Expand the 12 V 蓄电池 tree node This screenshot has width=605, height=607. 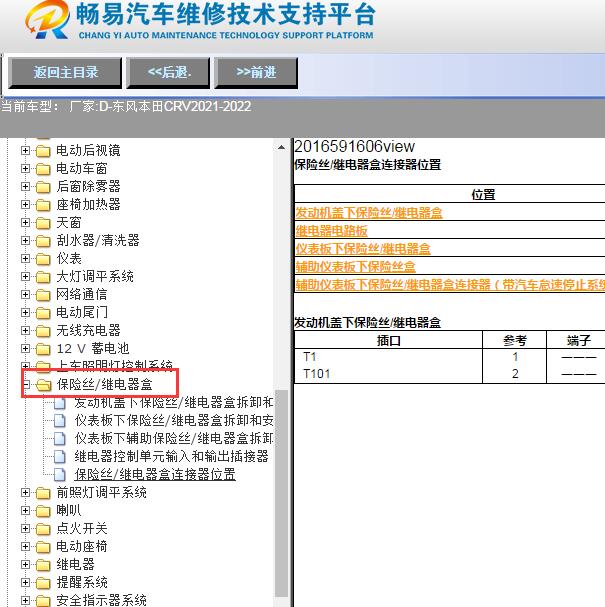pos(25,348)
